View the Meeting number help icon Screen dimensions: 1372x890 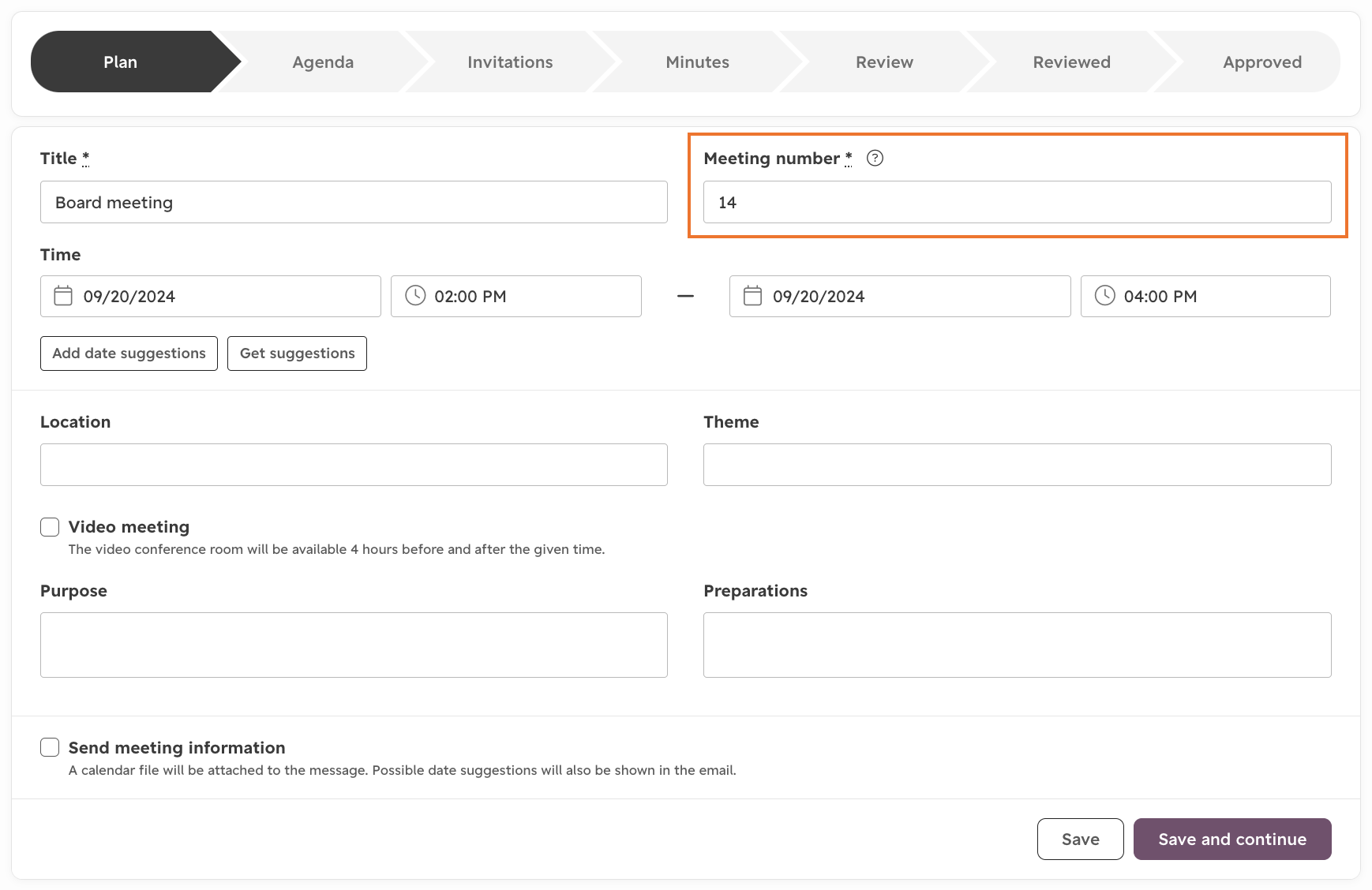coord(876,158)
